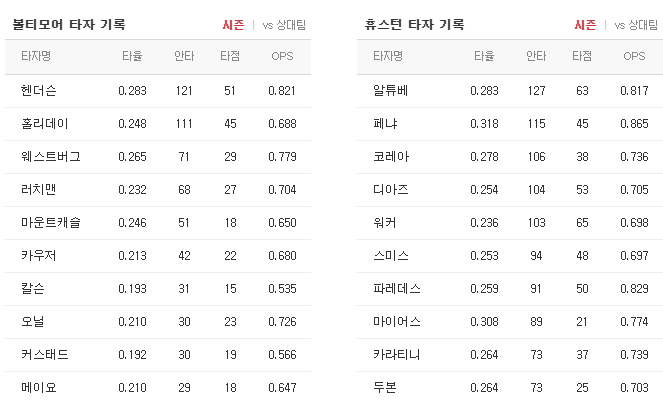Select batter 웨스트버그
This screenshot has width=663, height=411.
tap(51, 157)
